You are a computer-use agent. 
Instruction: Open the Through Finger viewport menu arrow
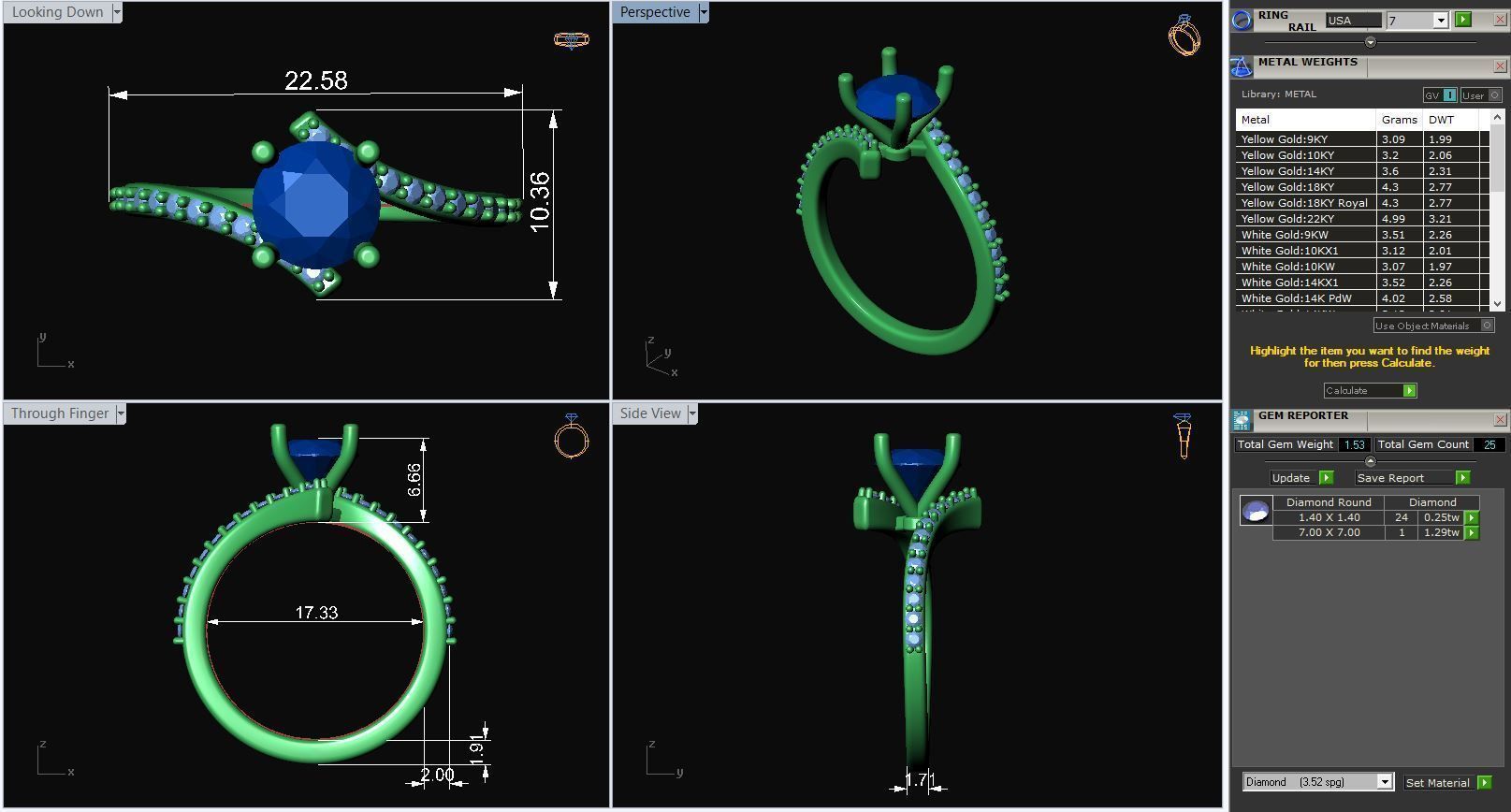point(120,413)
